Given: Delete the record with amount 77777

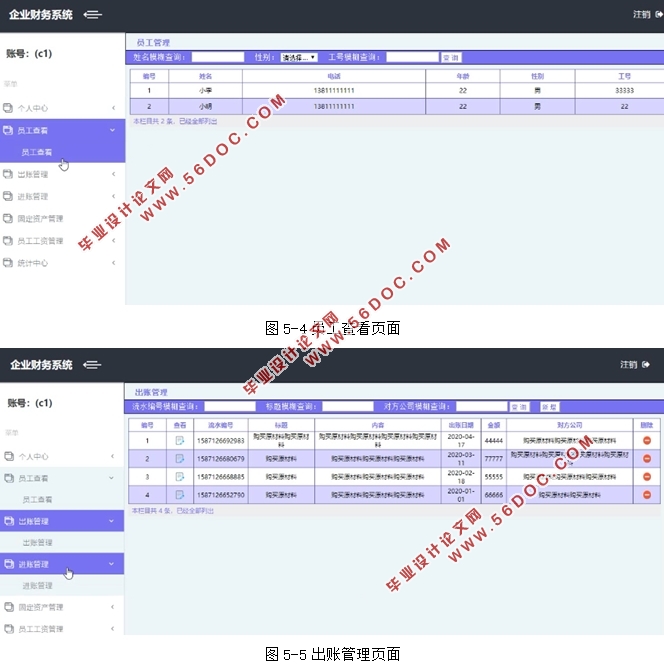Looking at the screenshot, I should click(647, 459).
